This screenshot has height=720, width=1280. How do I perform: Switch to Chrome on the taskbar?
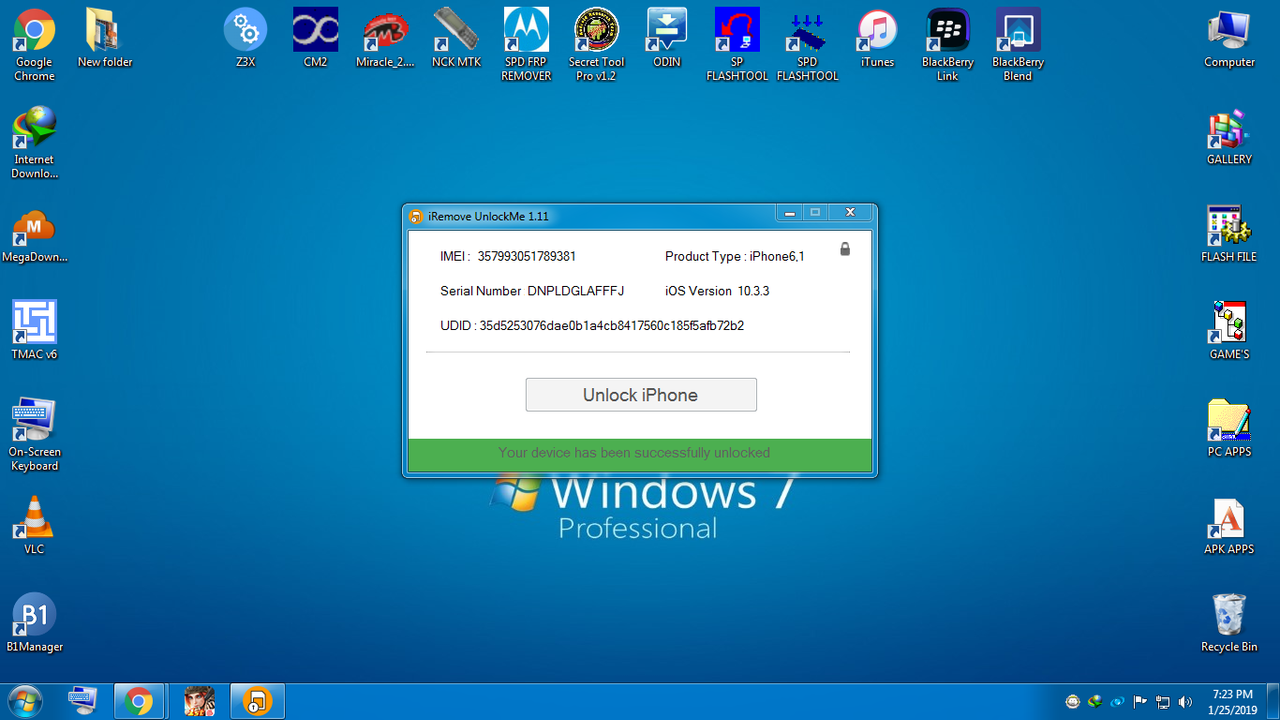click(140, 701)
